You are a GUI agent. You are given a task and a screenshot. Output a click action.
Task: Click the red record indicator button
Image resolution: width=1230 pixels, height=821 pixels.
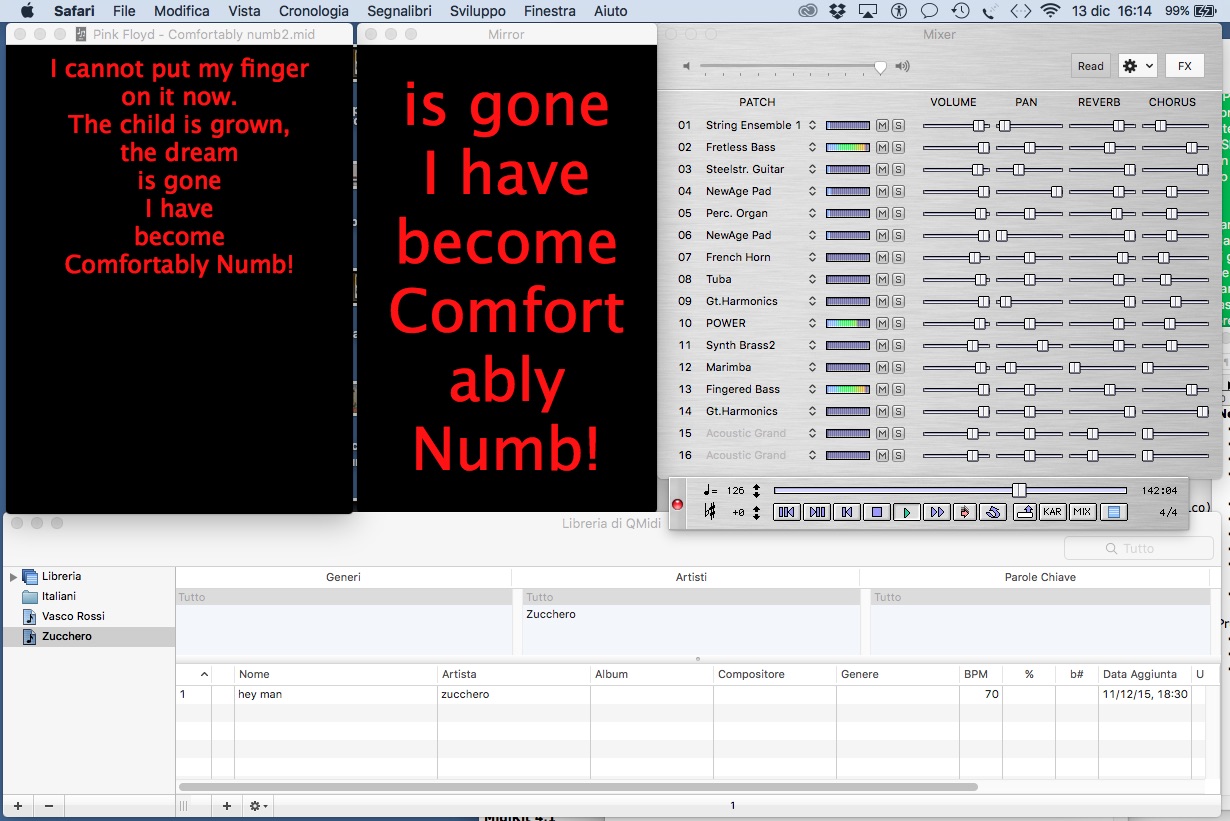677,504
